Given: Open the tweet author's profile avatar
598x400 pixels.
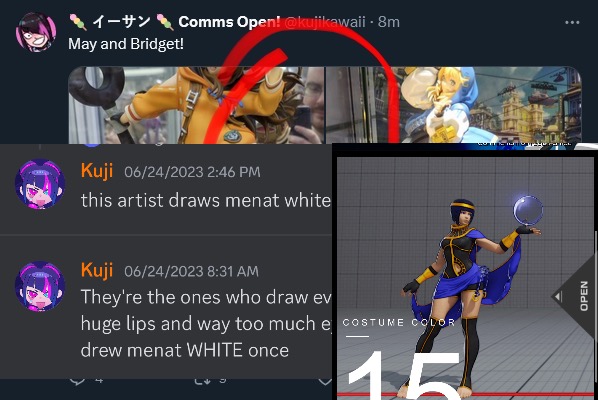Looking at the screenshot, I should coord(36,32).
